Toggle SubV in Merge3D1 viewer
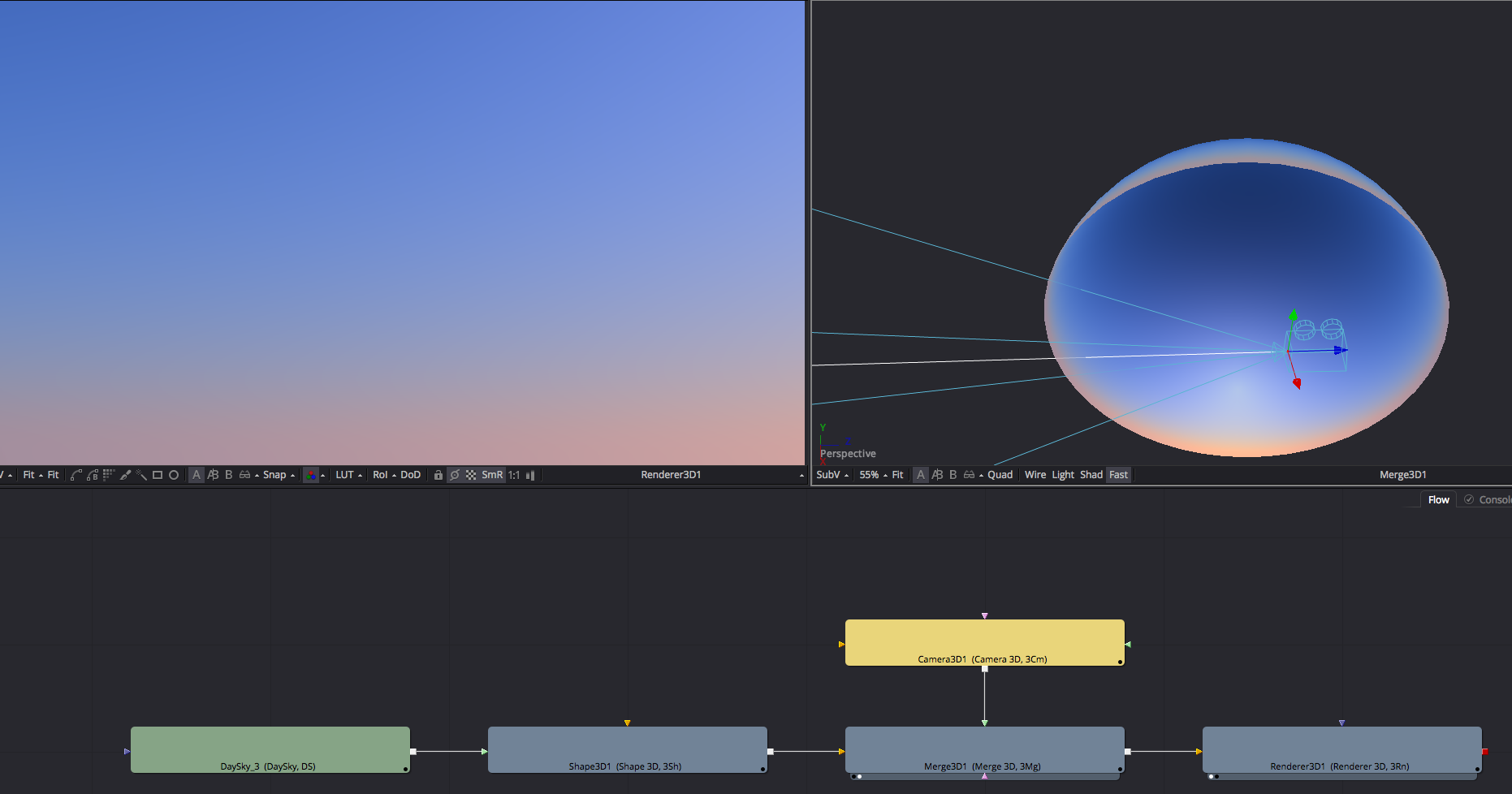This screenshot has height=794, width=1512. [x=828, y=475]
